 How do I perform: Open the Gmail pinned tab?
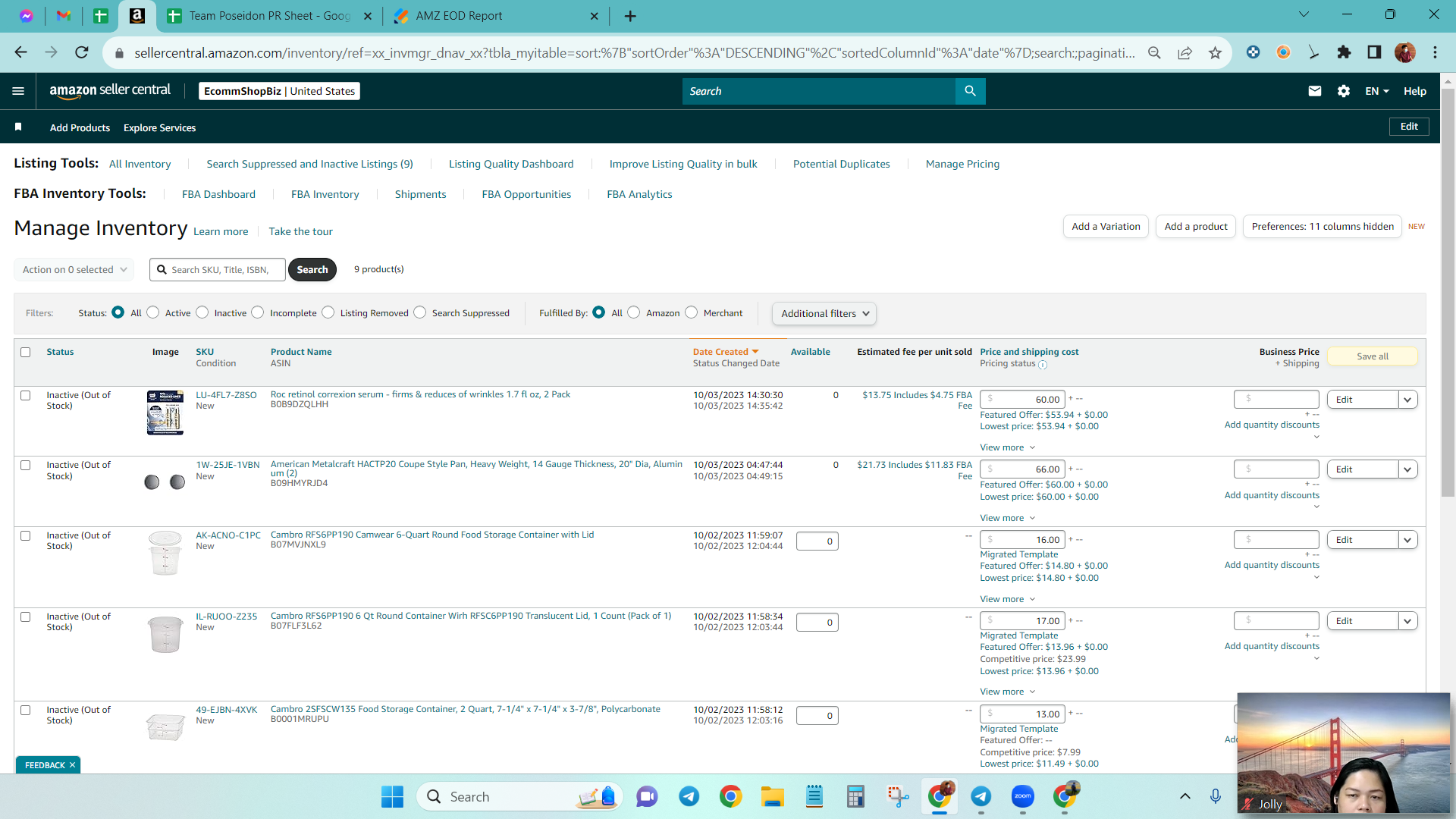point(64,16)
